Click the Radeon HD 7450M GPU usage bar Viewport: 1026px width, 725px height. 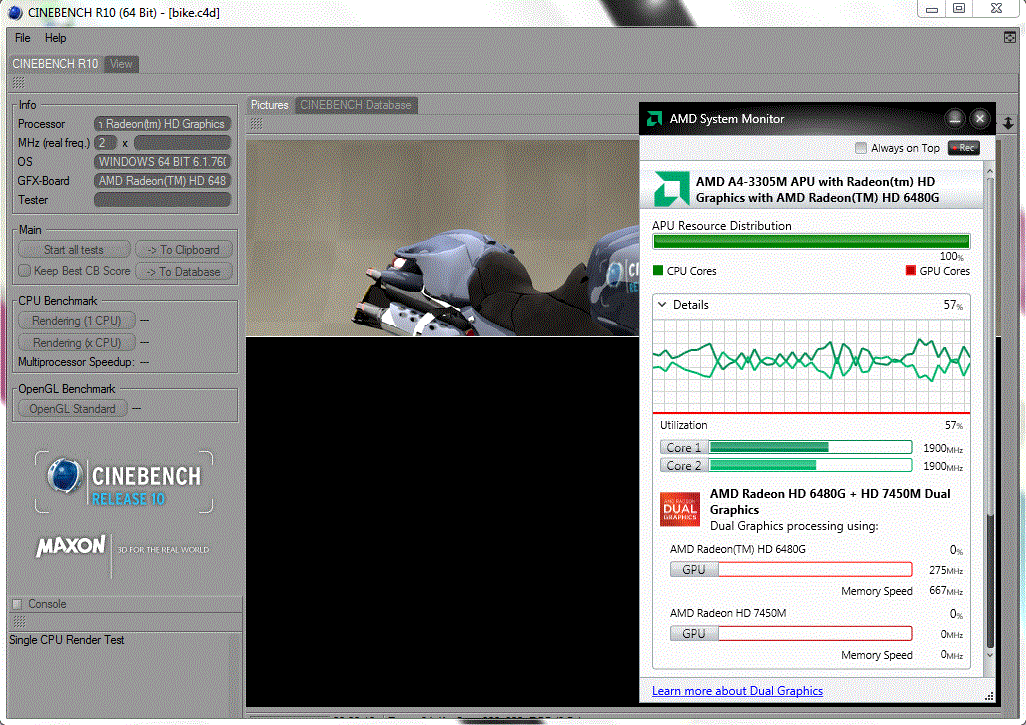click(x=815, y=633)
